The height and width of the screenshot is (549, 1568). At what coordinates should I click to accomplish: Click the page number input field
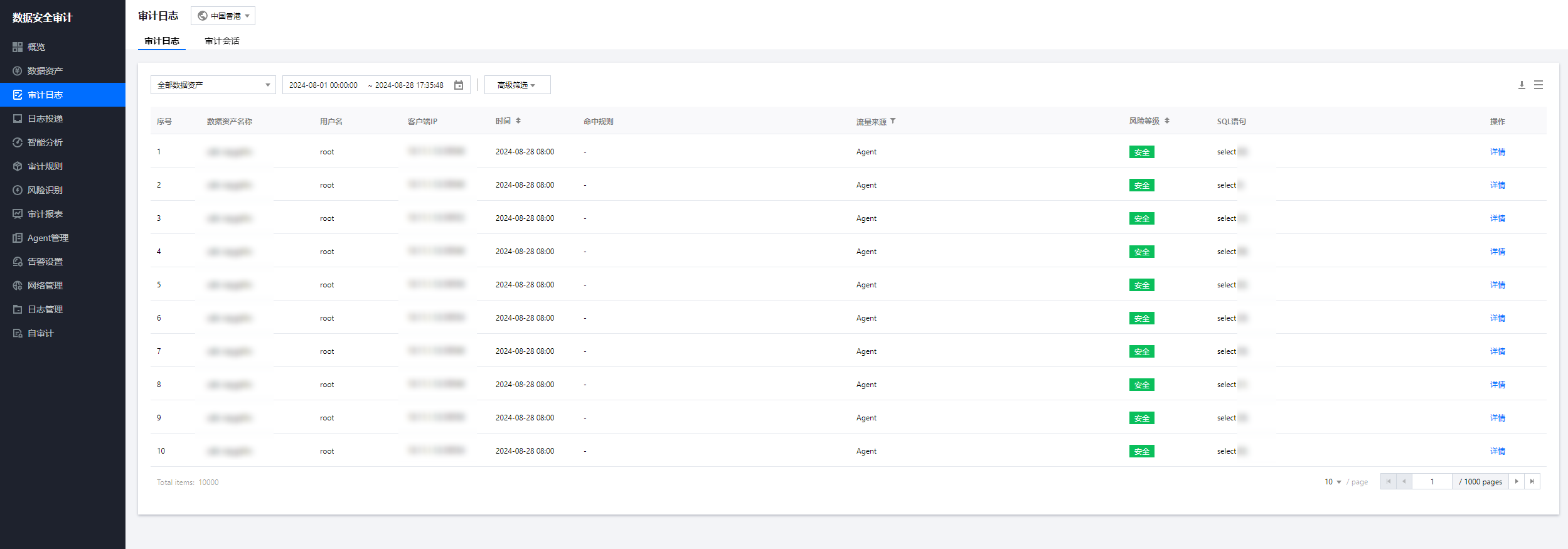point(1432,481)
